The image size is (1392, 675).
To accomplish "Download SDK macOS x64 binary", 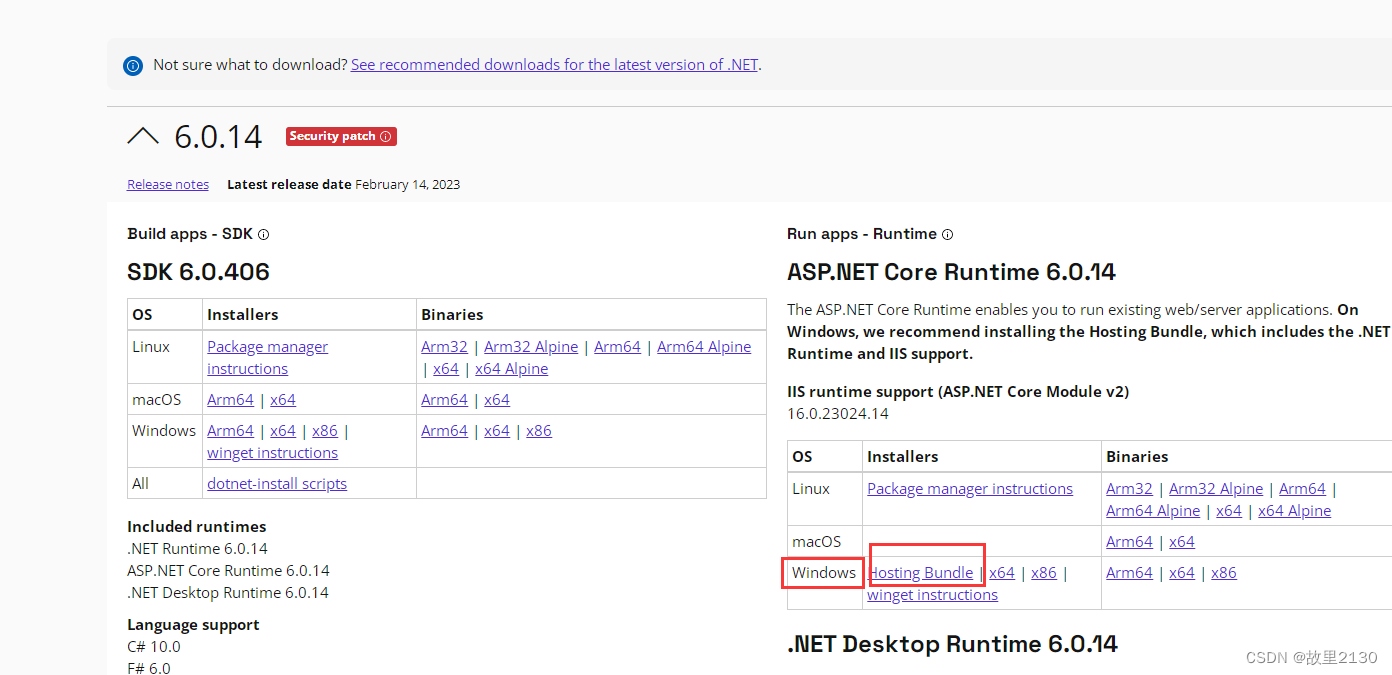I will [x=497, y=399].
